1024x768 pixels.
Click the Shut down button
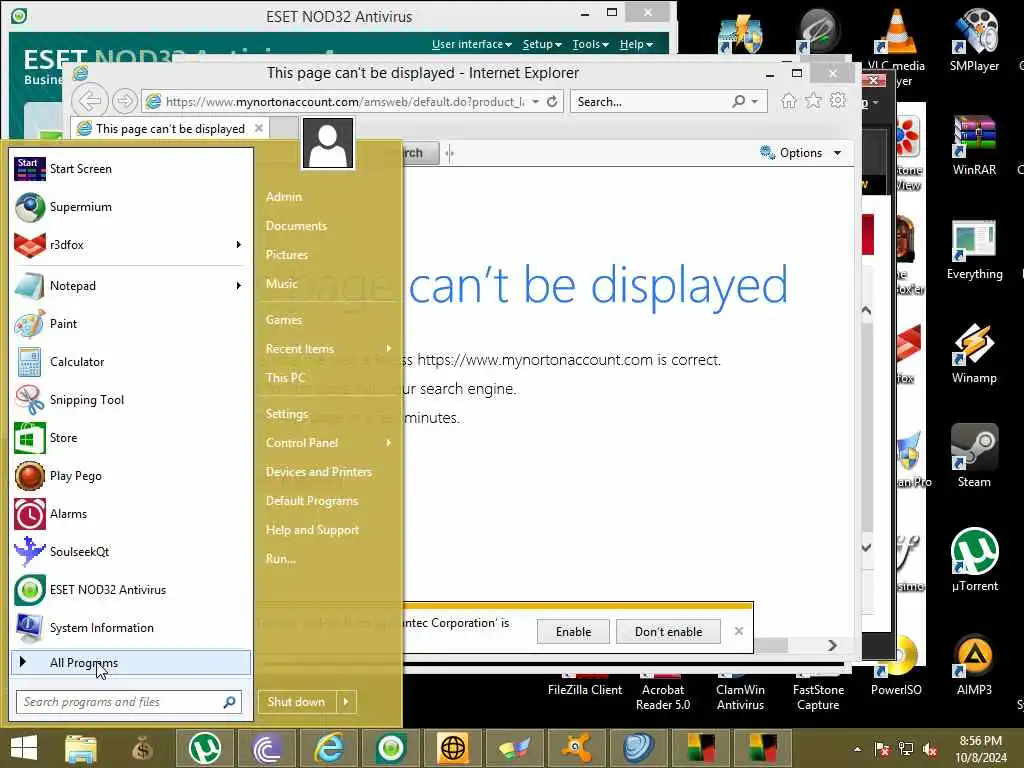click(x=297, y=702)
